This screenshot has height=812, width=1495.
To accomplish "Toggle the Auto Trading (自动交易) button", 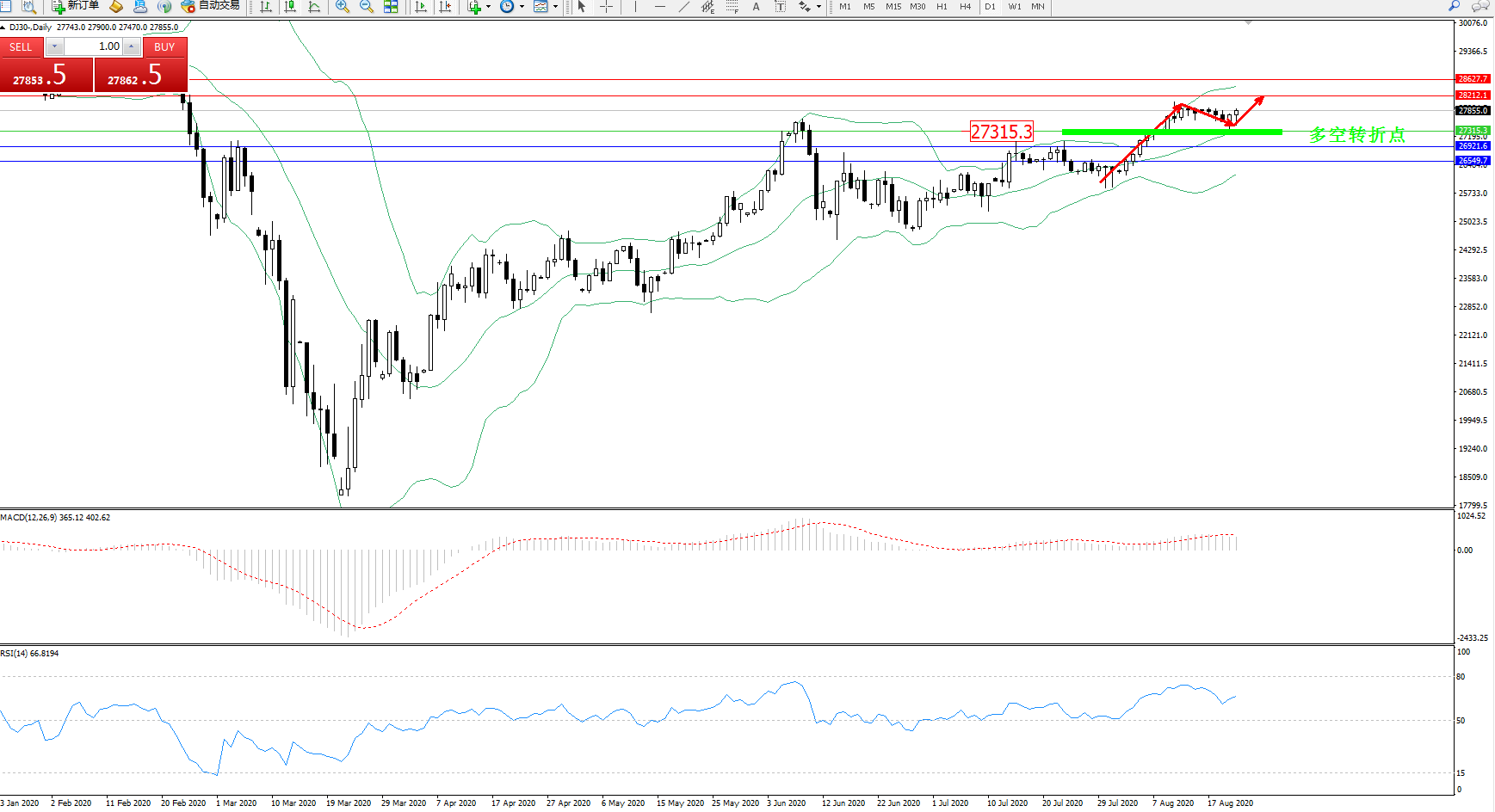I will click(211, 6).
